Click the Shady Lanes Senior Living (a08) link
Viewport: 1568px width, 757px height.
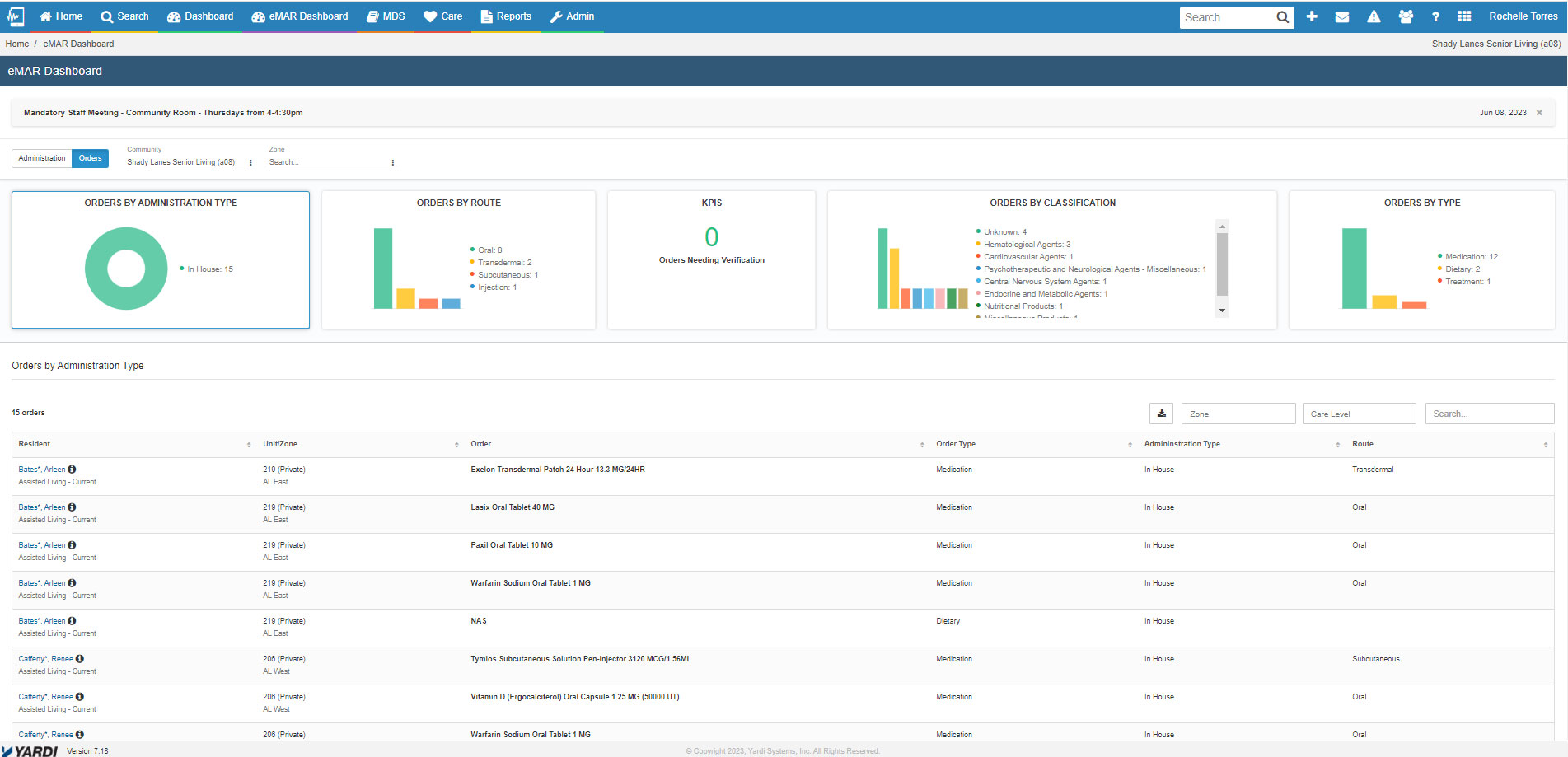tap(1495, 44)
